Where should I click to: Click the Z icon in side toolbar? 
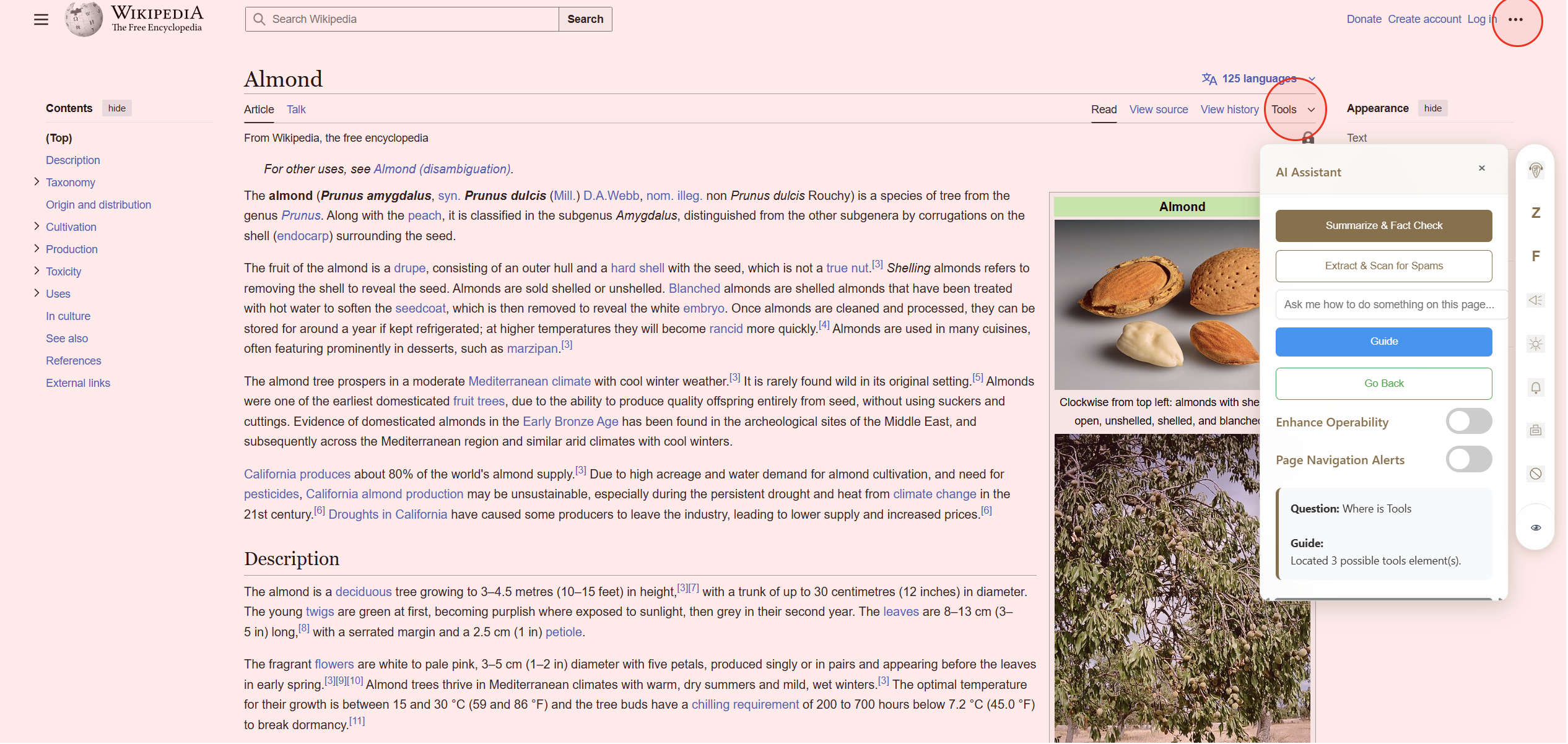[x=1535, y=213]
